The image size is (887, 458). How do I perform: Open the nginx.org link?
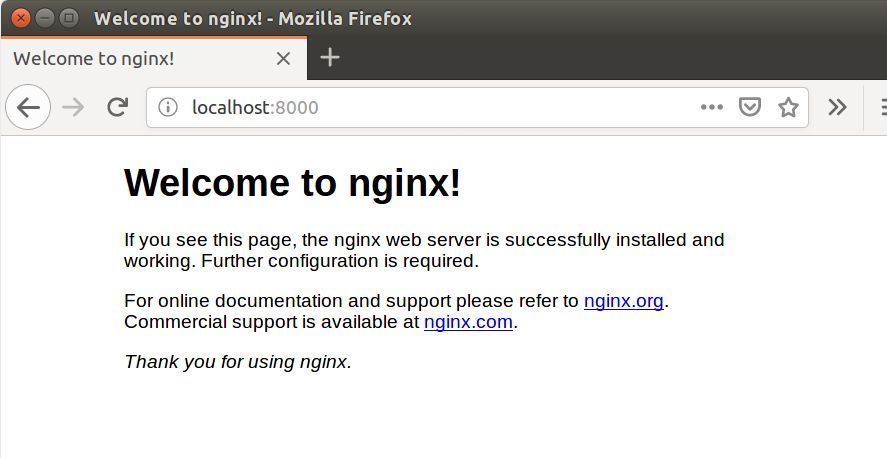pyautogui.click(x=623, y=301)
